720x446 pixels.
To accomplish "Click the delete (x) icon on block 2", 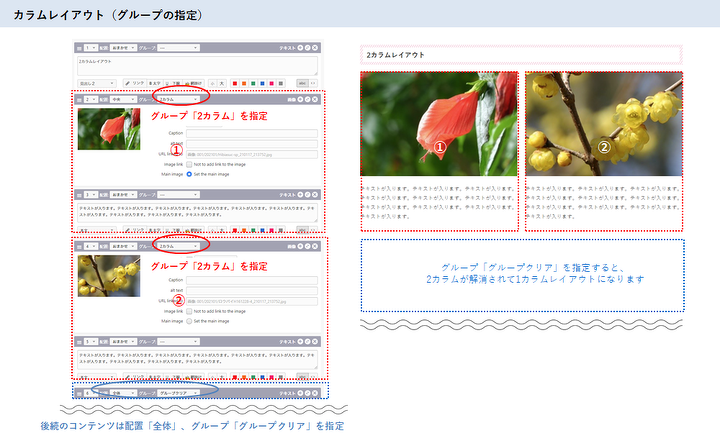I will pyautogui.click(x=317, y=100).
